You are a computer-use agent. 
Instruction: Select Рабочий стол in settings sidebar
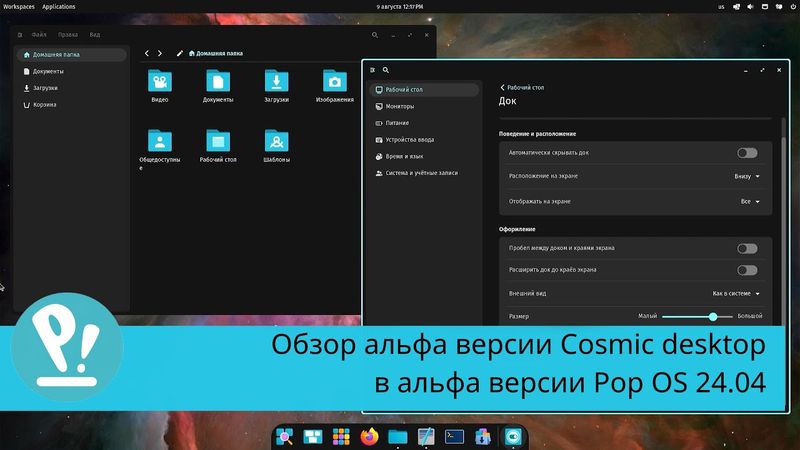tap(424, 90)
